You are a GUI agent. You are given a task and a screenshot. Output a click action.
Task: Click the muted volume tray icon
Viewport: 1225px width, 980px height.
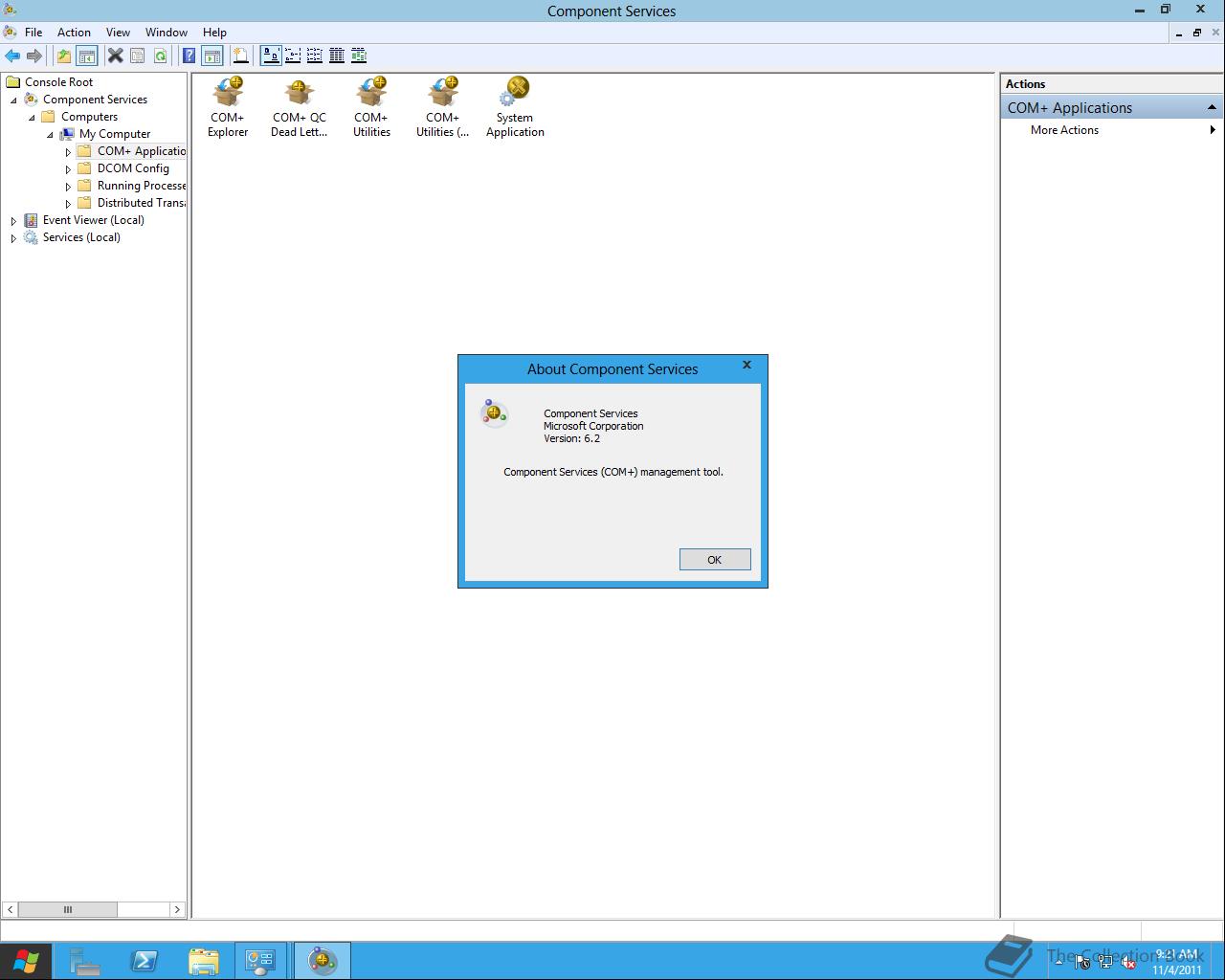tap(1128, 964)
